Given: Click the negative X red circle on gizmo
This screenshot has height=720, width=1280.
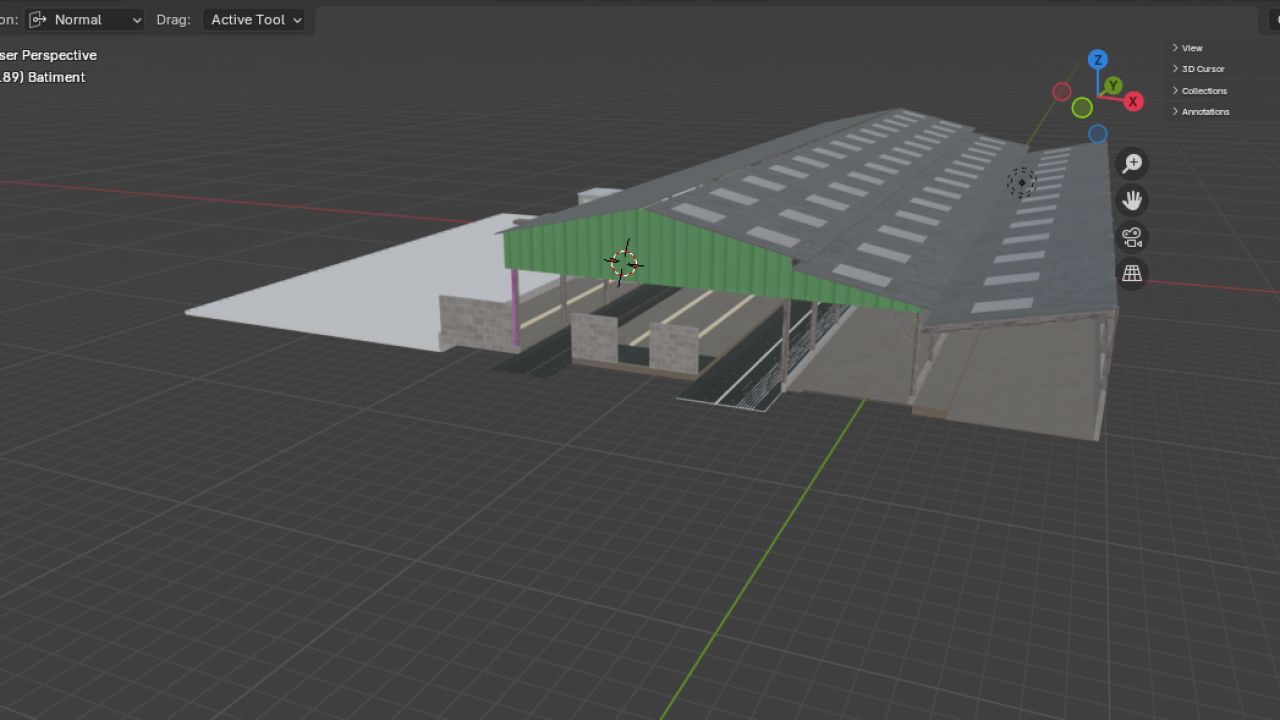Looking at the screenshot, I should pyautogui.click(x=1062, y=92).
